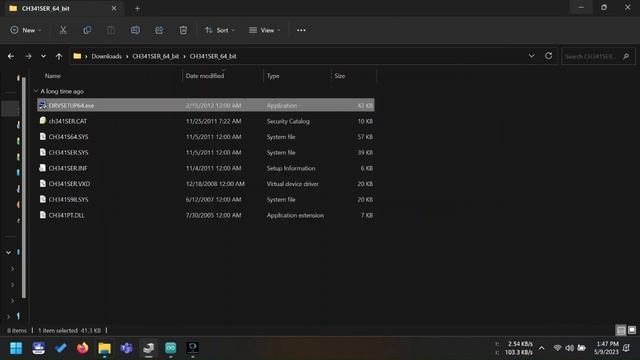Sort by Name column header

tap(53, 76)
